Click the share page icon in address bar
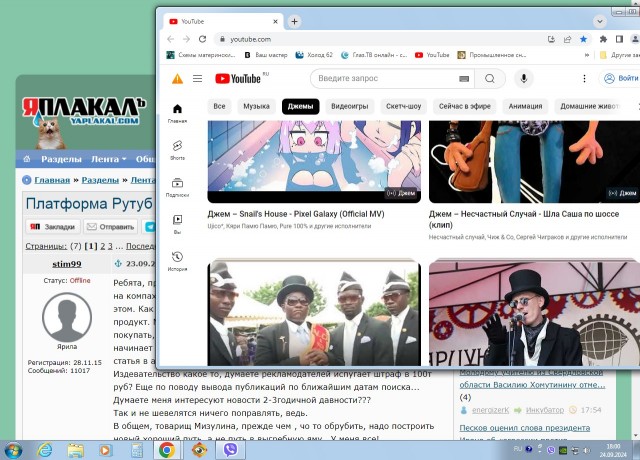640x460 pixels. [x=567, y=39]
